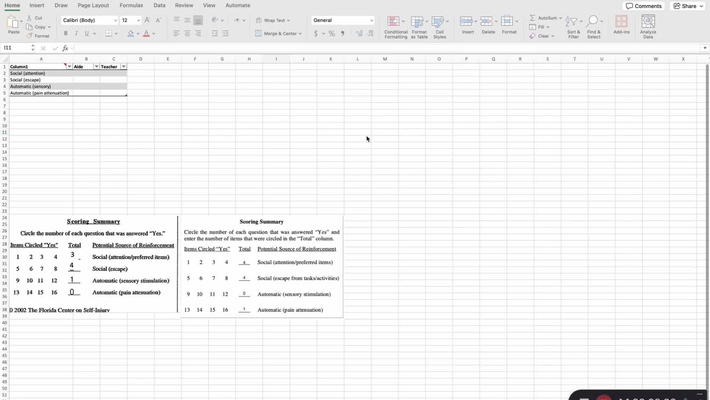Open the cell borders icon
This screenshot has width=710, height=400.
click(109, 34)
